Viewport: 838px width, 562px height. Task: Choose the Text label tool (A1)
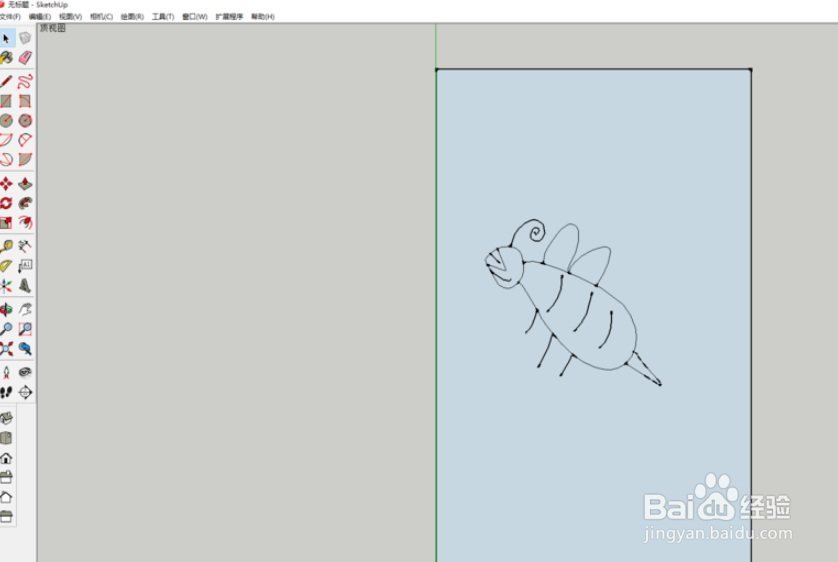(x=25, y=266)
